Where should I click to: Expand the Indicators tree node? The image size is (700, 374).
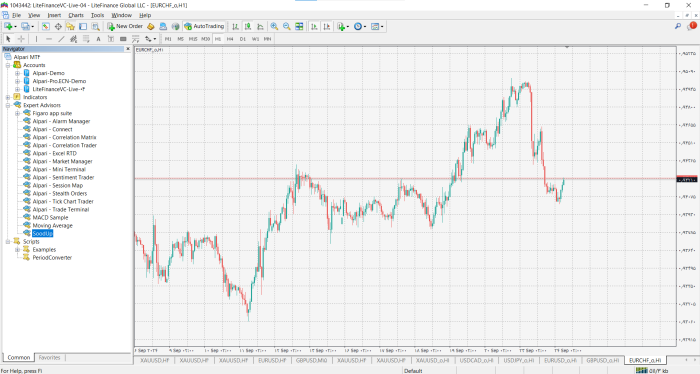(x=8, y=97)
